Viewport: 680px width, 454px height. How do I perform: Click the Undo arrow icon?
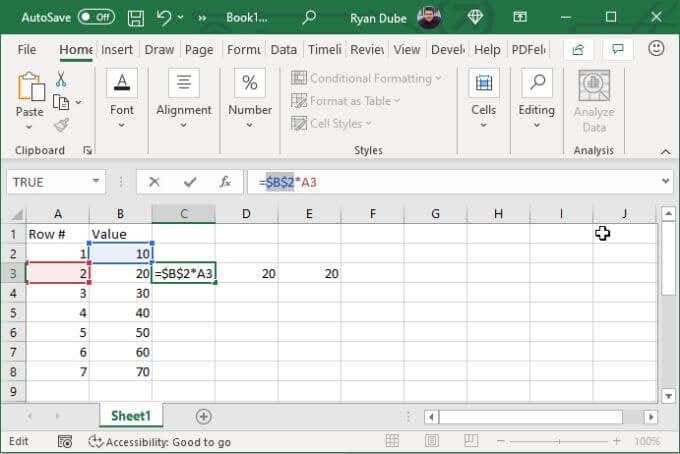pyautogui.click(x=164, y=18)
